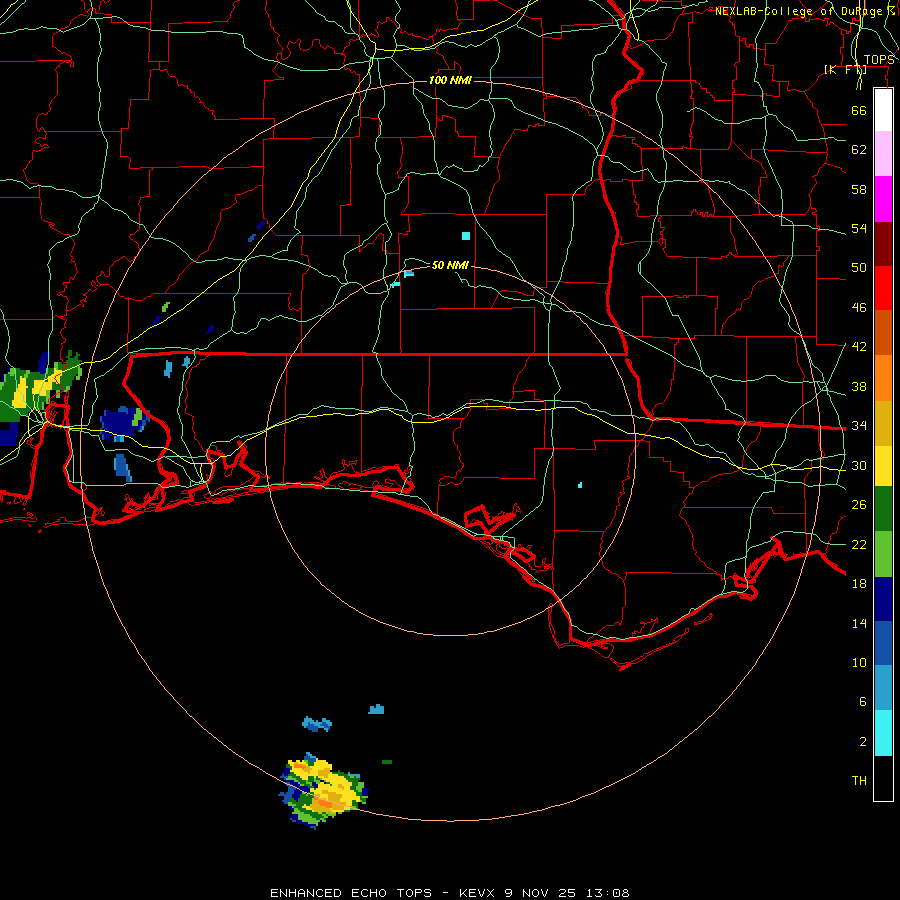Viewport: 900px width, 900px height.
Task: Click the "14" legend value
Action: (859, 623)
